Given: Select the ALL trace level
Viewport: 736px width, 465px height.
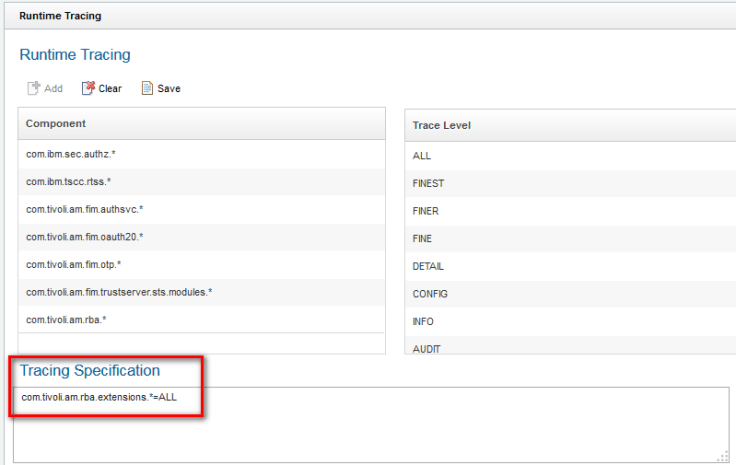Looking at the screenshot, I should pyautogui.click(x=422, y=156).
